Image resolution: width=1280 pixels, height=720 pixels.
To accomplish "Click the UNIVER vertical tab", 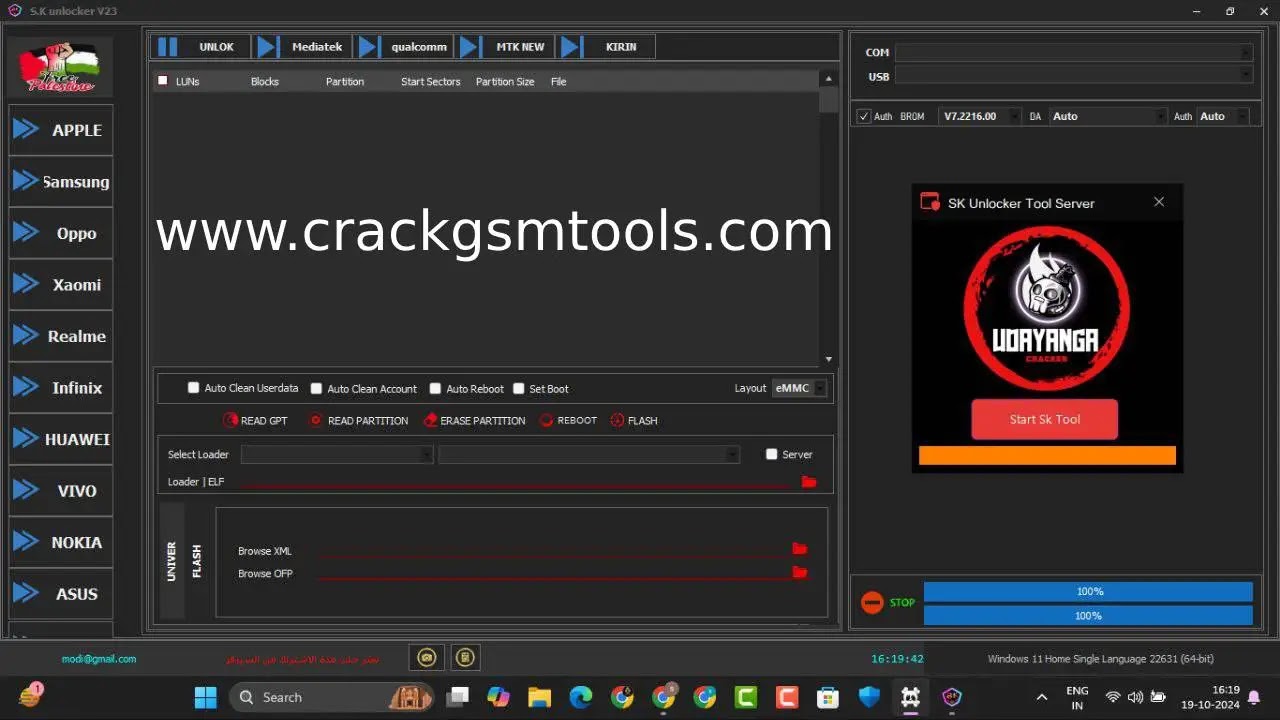I will pos(172,561).
